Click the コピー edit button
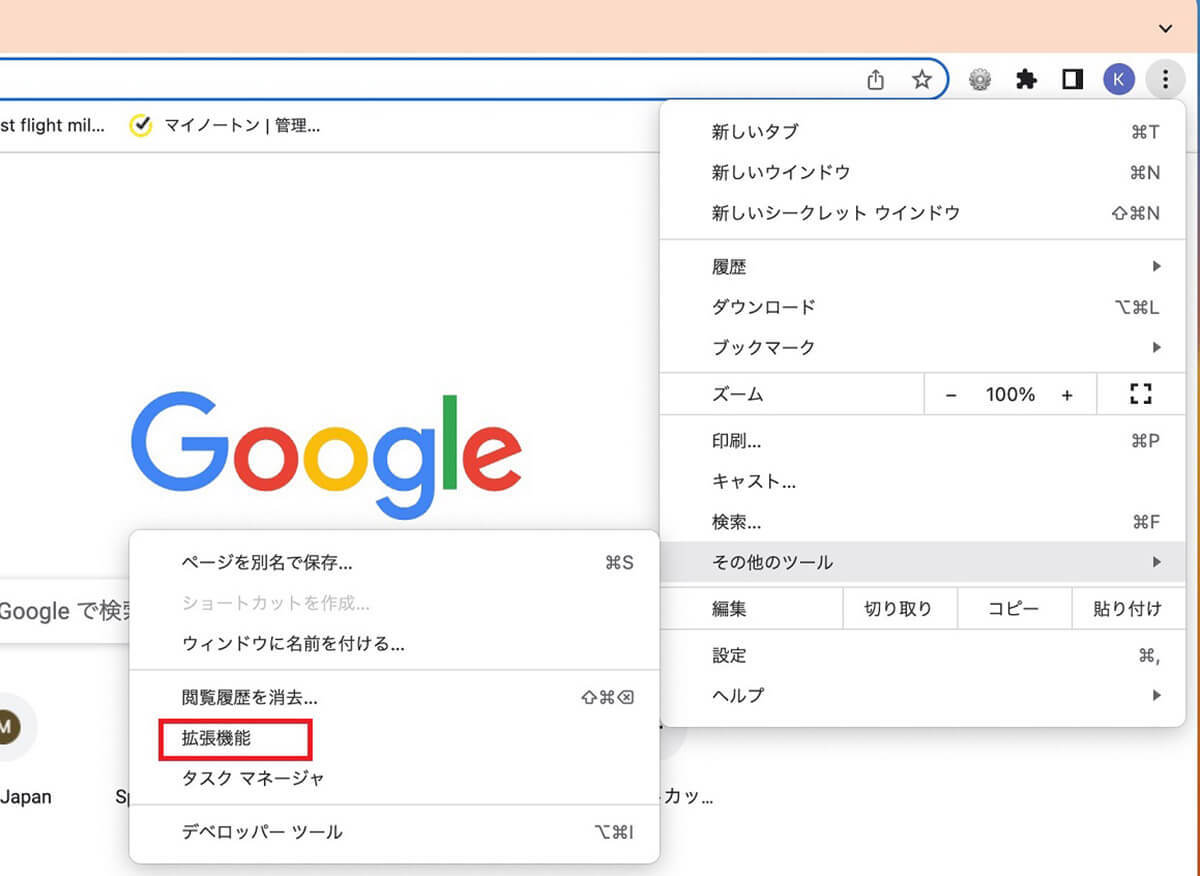This screenshot has width=1200, height=876. 1013,608
